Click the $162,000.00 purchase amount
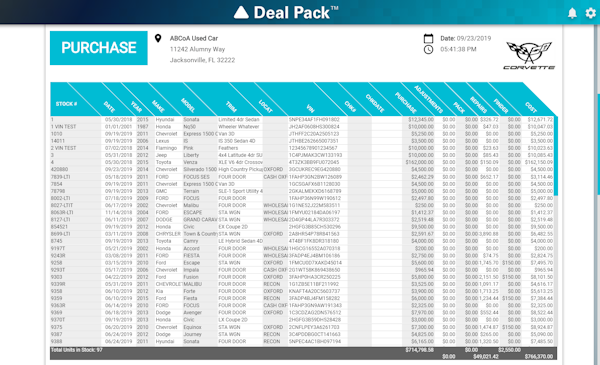Screen dimensions: 600x365 click(x=420, y=162)
